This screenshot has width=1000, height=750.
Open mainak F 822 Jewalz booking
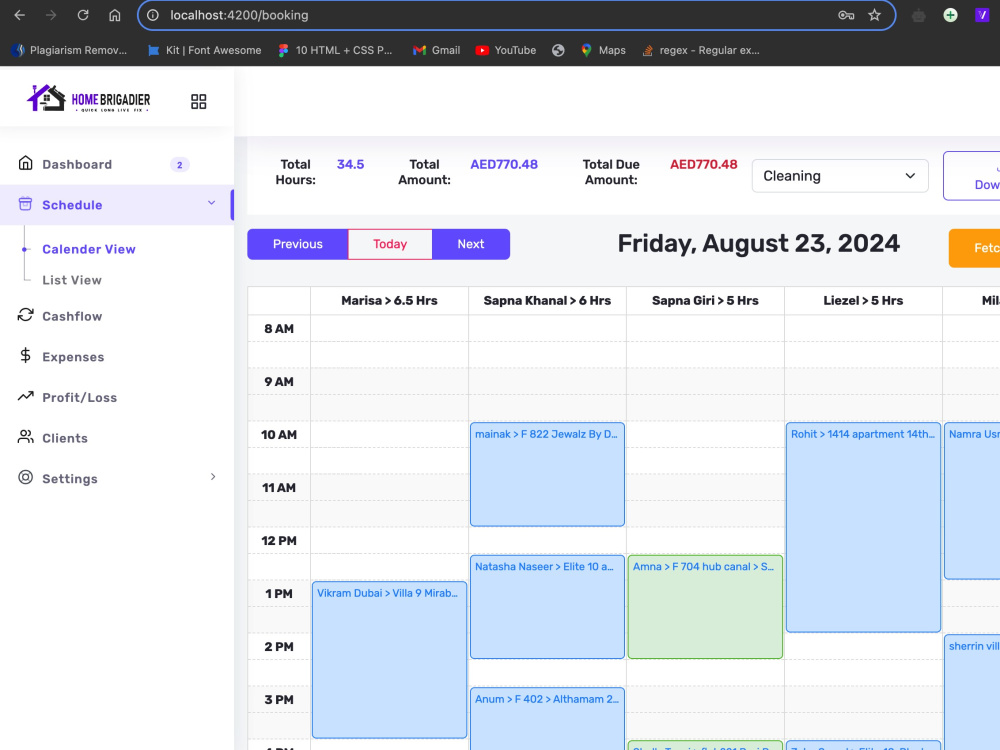(x=547, y=474)
